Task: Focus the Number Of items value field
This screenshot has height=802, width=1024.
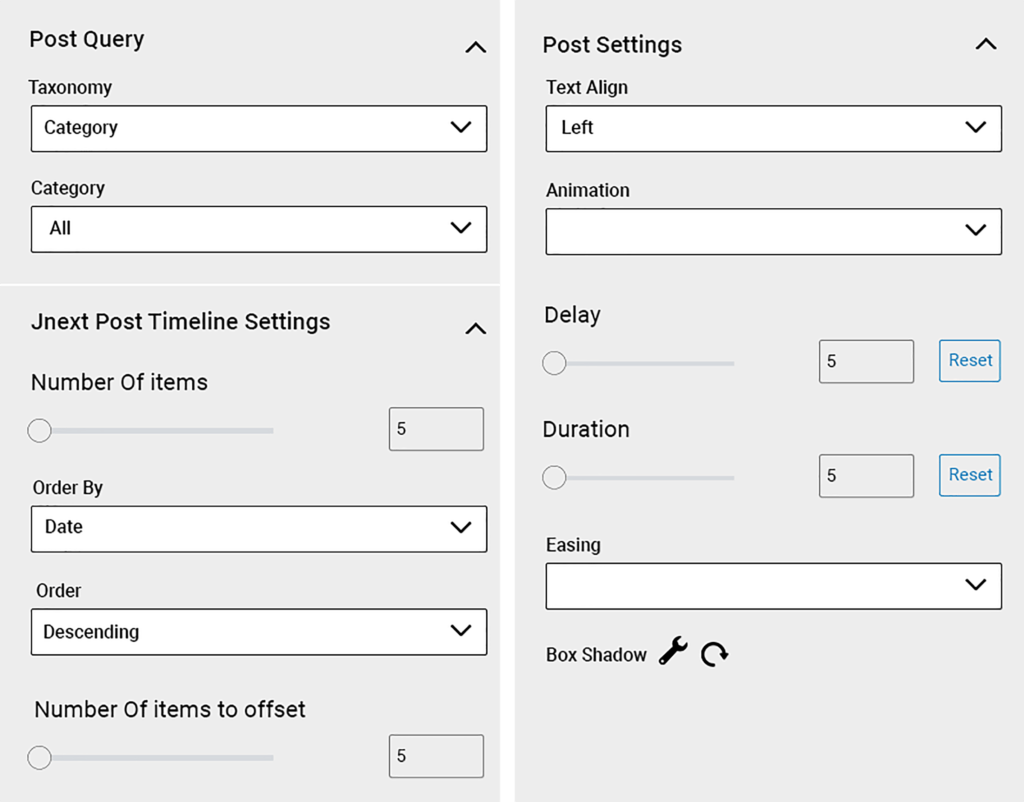Action: click(436, 429)
